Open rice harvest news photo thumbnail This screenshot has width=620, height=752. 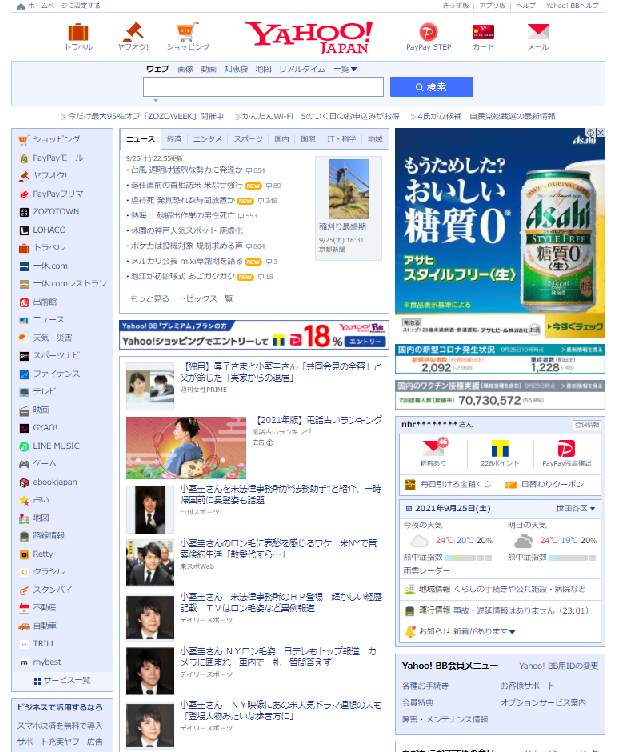point(349,189)
